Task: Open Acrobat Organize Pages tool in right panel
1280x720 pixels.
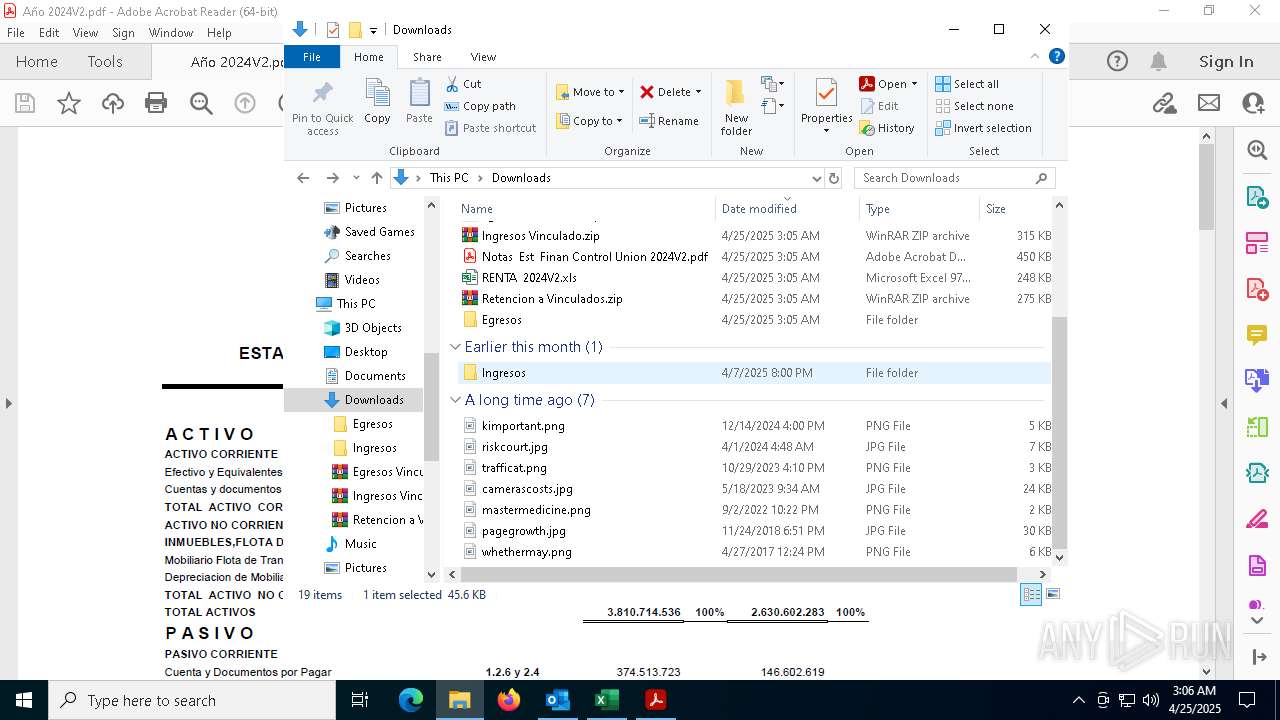Action: click(1257, 427)
